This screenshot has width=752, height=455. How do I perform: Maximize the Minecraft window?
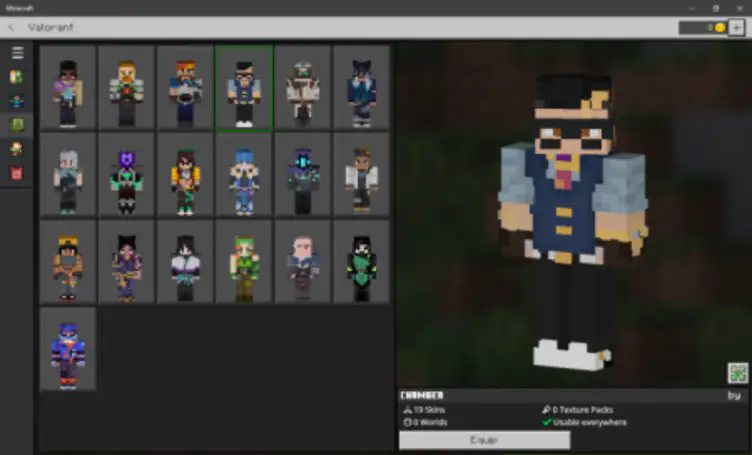click(716, 8)
